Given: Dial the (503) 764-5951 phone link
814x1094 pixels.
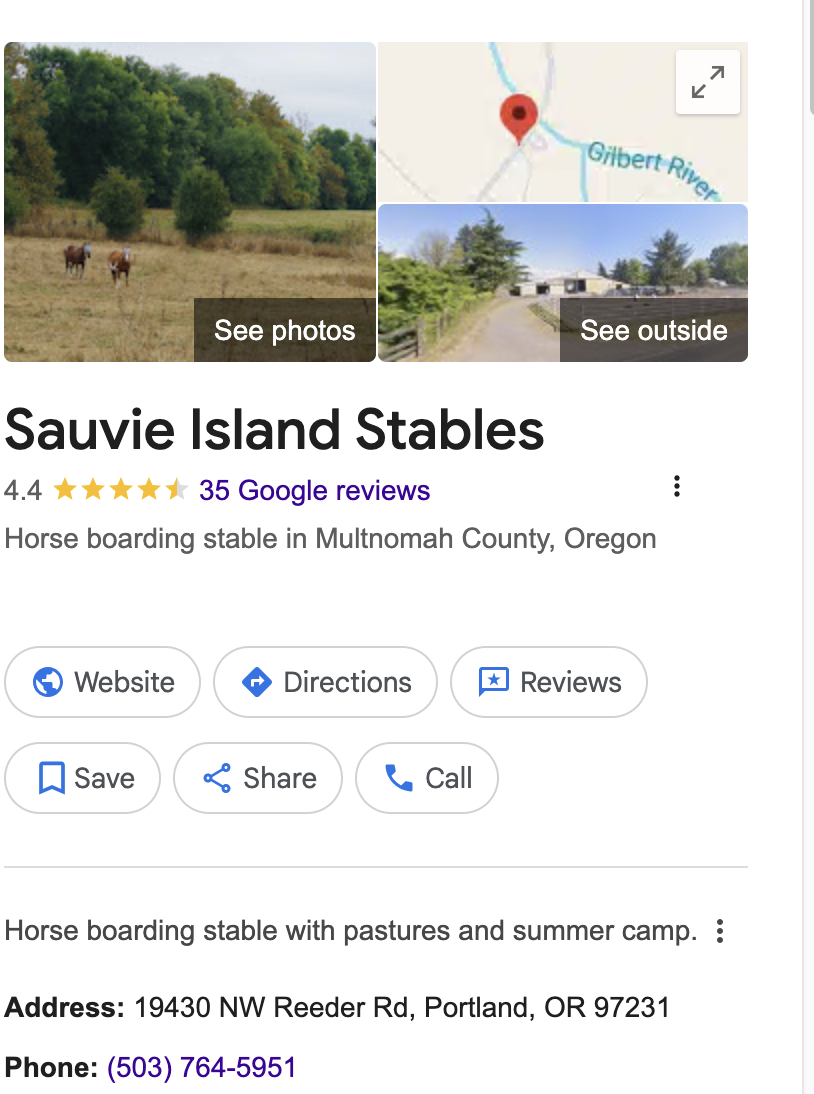Looking at the screenshot, I should click(x=202, y=1067).
